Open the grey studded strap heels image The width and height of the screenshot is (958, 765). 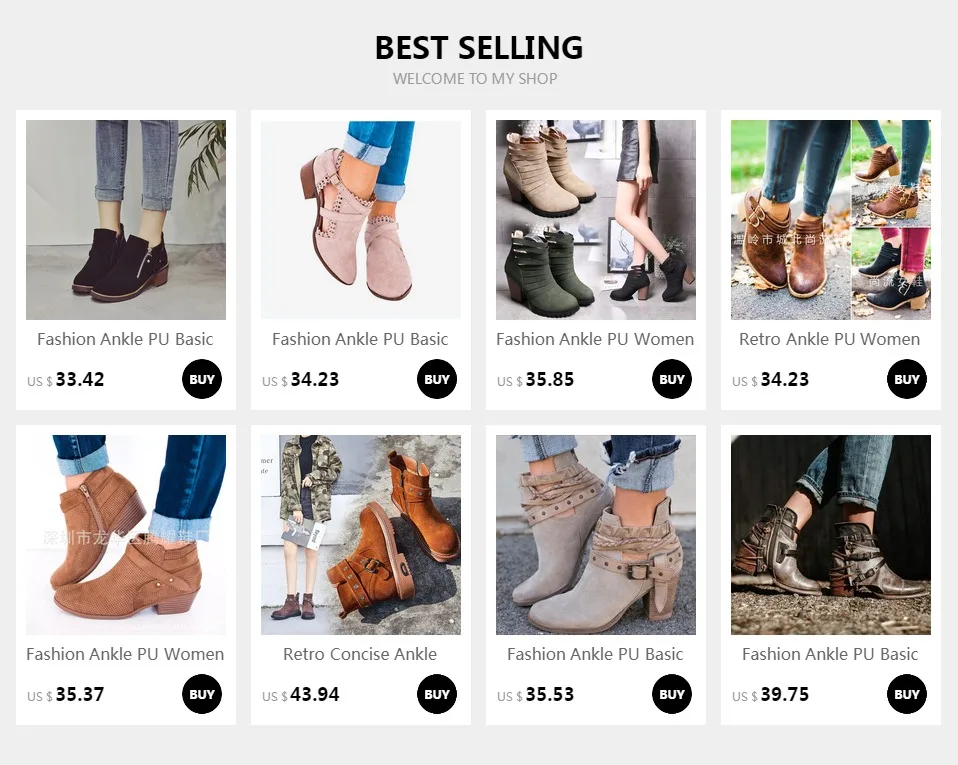tap(596, 535)
